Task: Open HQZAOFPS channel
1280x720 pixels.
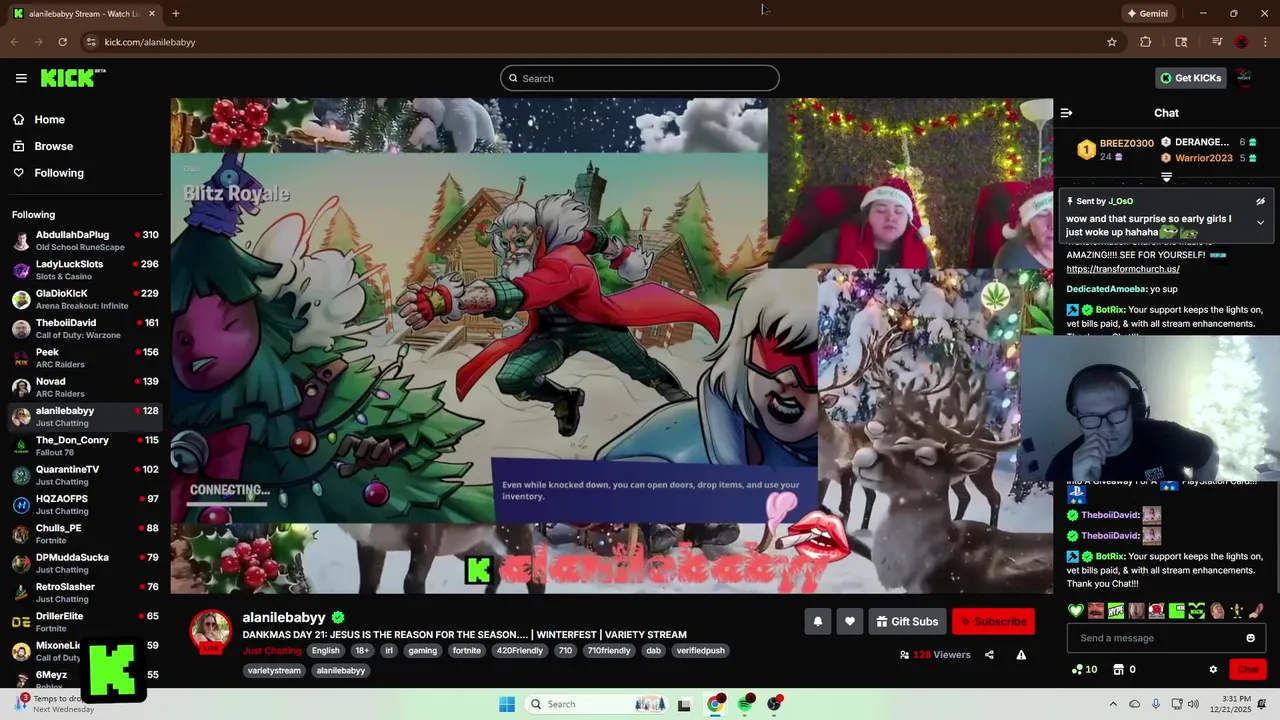Action: [x=86, y=504]
